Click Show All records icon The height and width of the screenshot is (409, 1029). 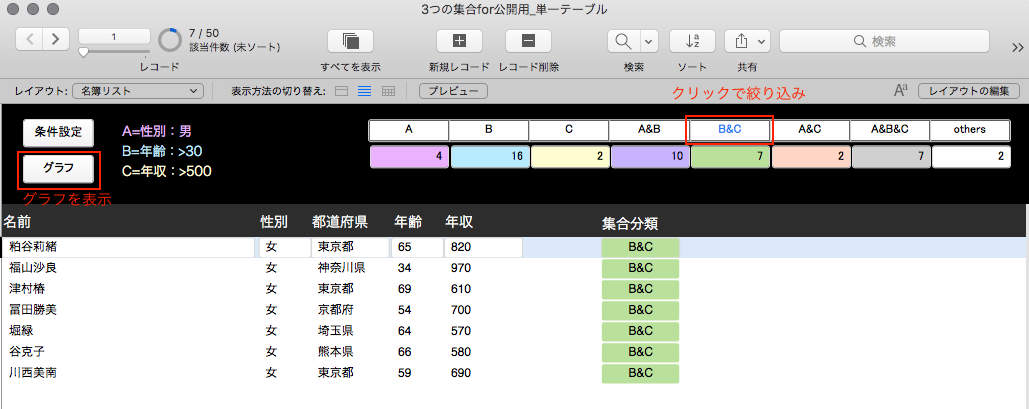click(350, 41)
